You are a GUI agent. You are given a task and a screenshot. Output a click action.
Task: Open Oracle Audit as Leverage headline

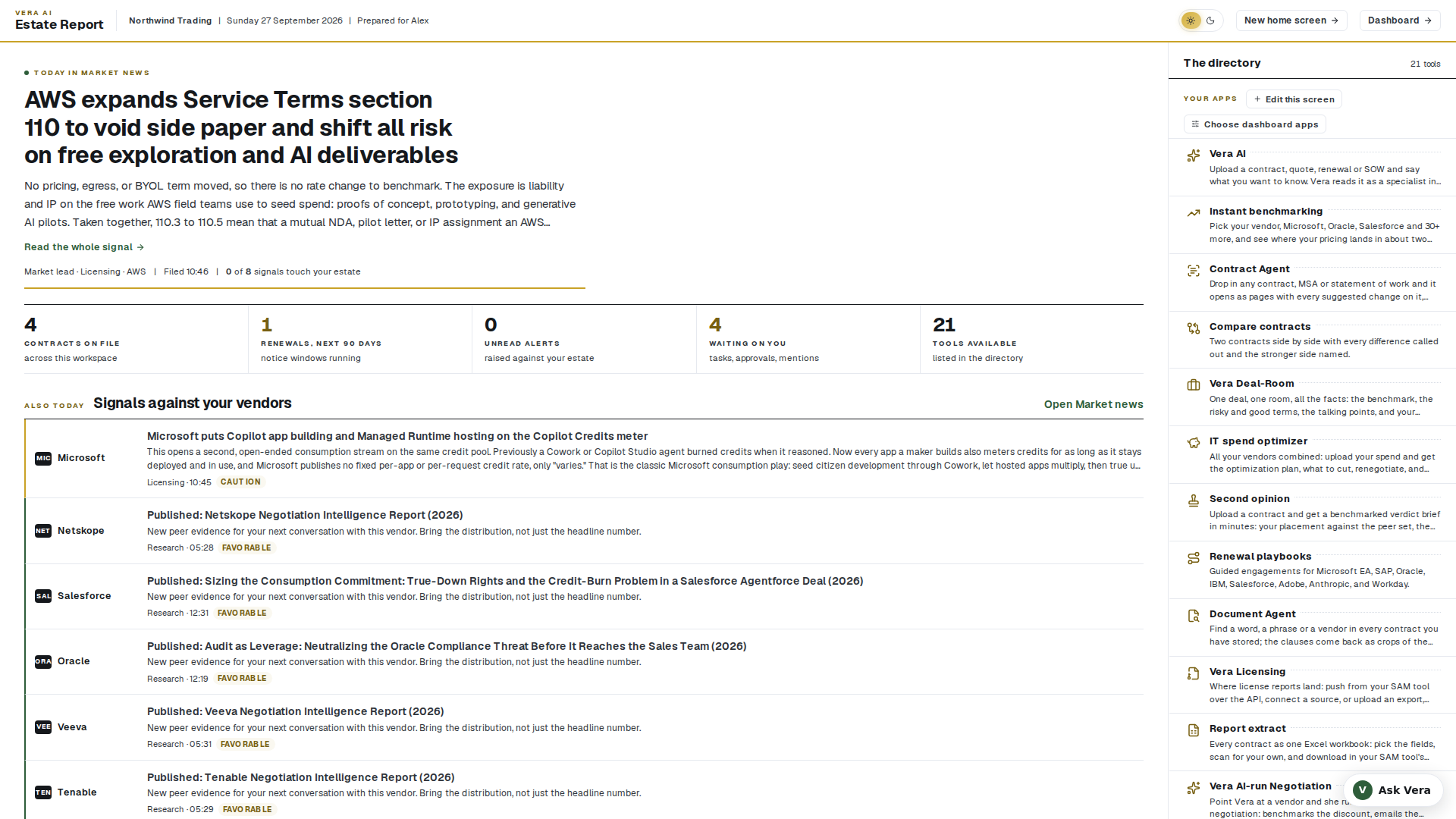point(447,646)
